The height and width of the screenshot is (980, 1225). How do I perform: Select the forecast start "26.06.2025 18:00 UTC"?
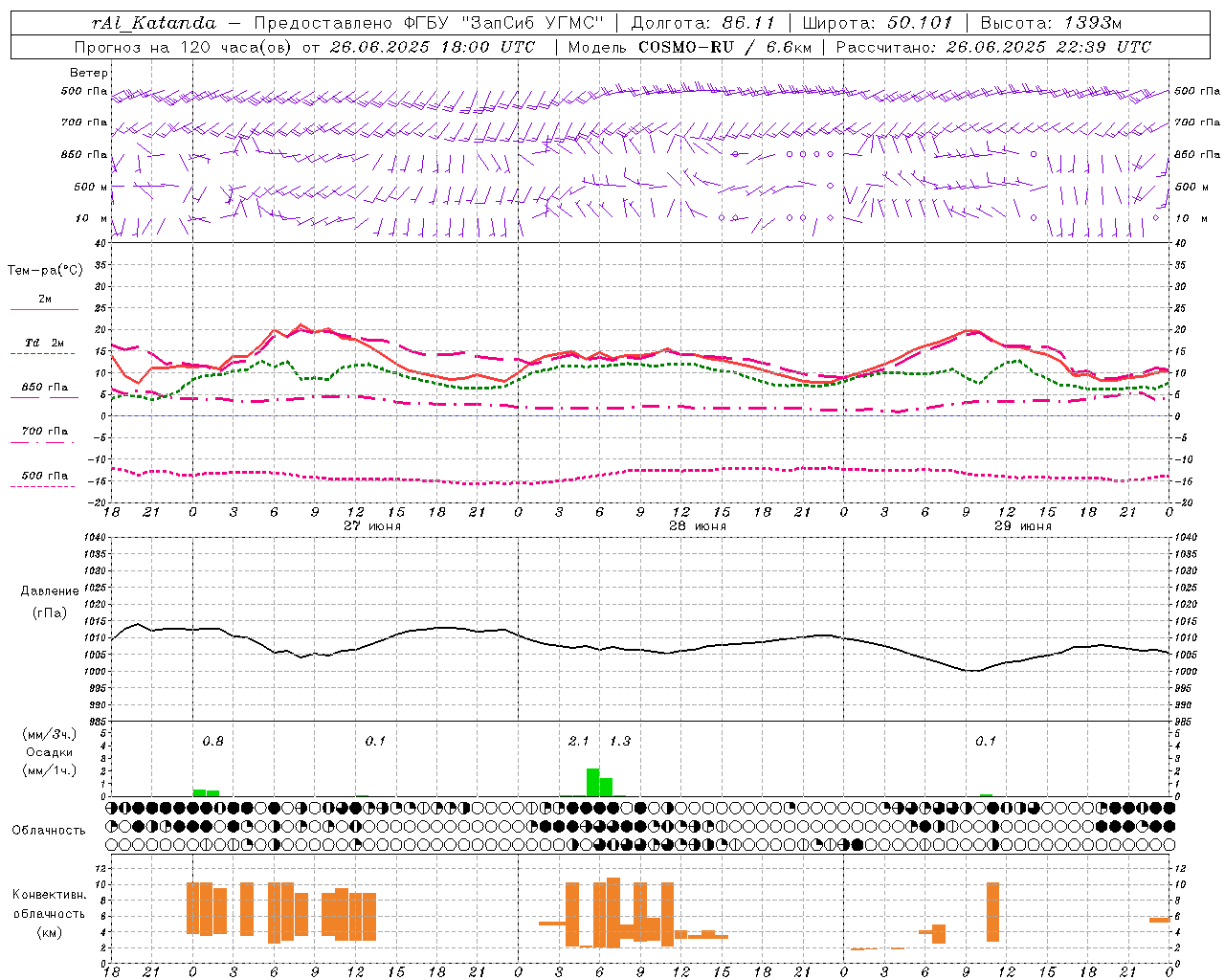pyautogui.click(x=433, y=47)
